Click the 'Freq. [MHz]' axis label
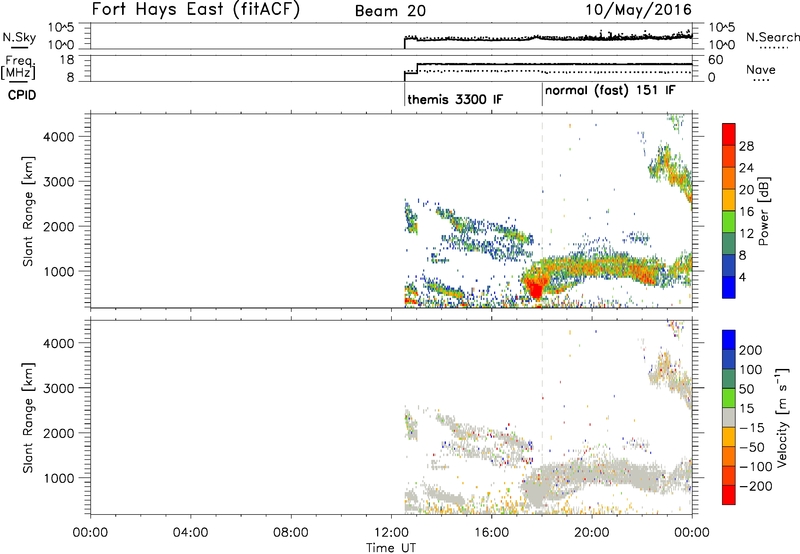Image resolution: width=800 pixels, height=554 pixels. click(x=19, y=67)
